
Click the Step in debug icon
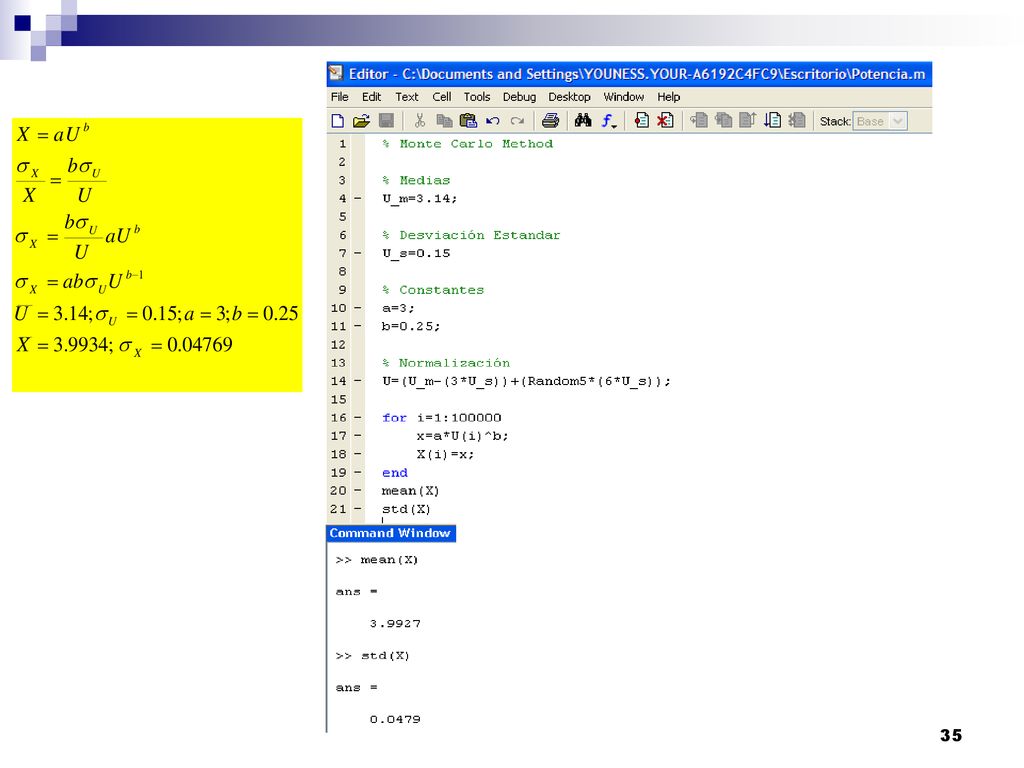coord(724,121)
